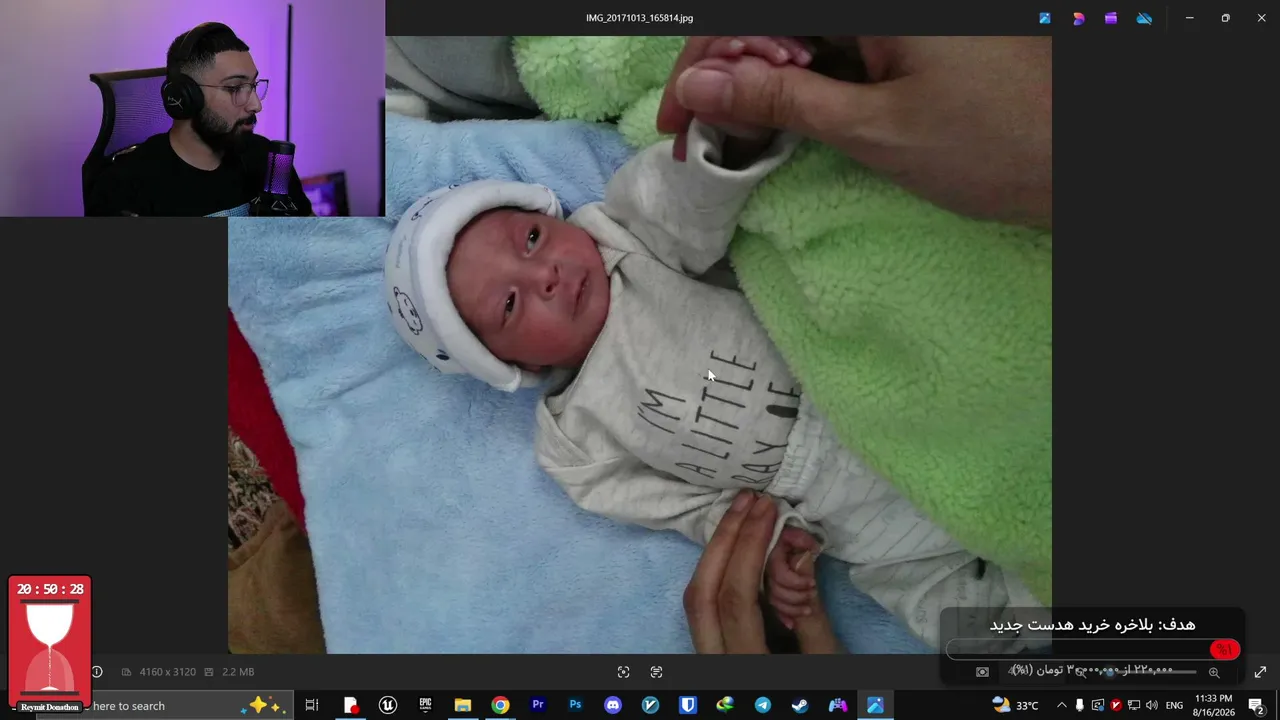Open Adobe Premiere Pro from the taskbar
Screen dimensions: 1280x720
(538, 705)
